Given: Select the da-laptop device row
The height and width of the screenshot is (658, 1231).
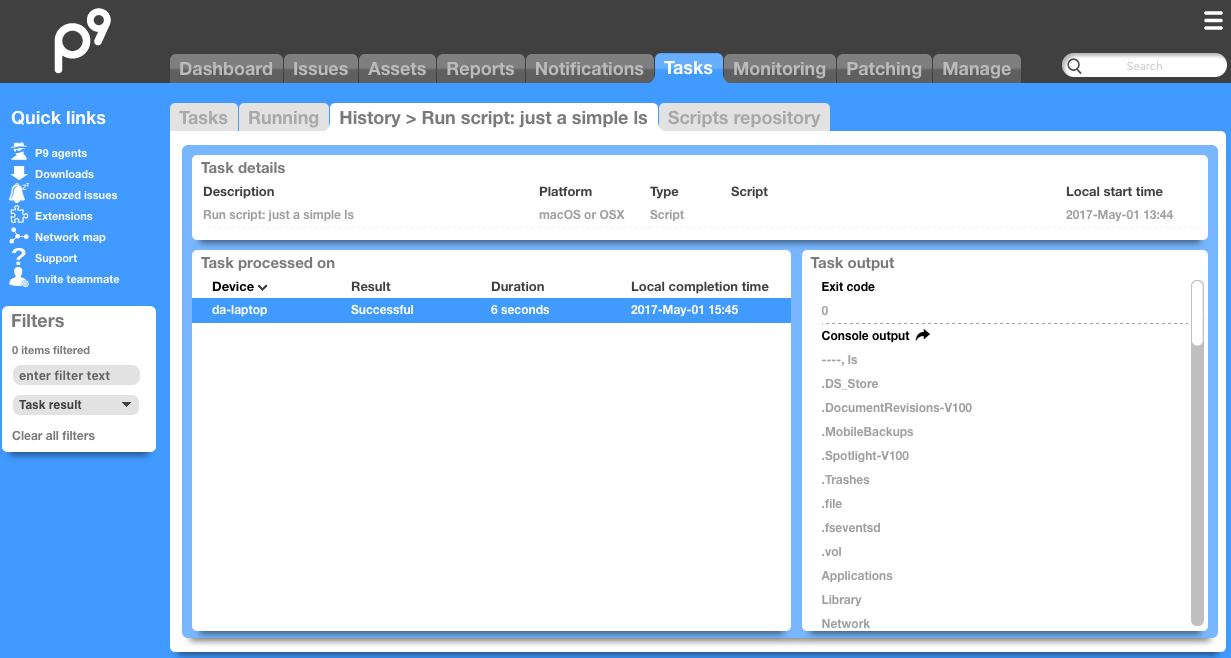Looking at the screenshot, I should 491,310.
